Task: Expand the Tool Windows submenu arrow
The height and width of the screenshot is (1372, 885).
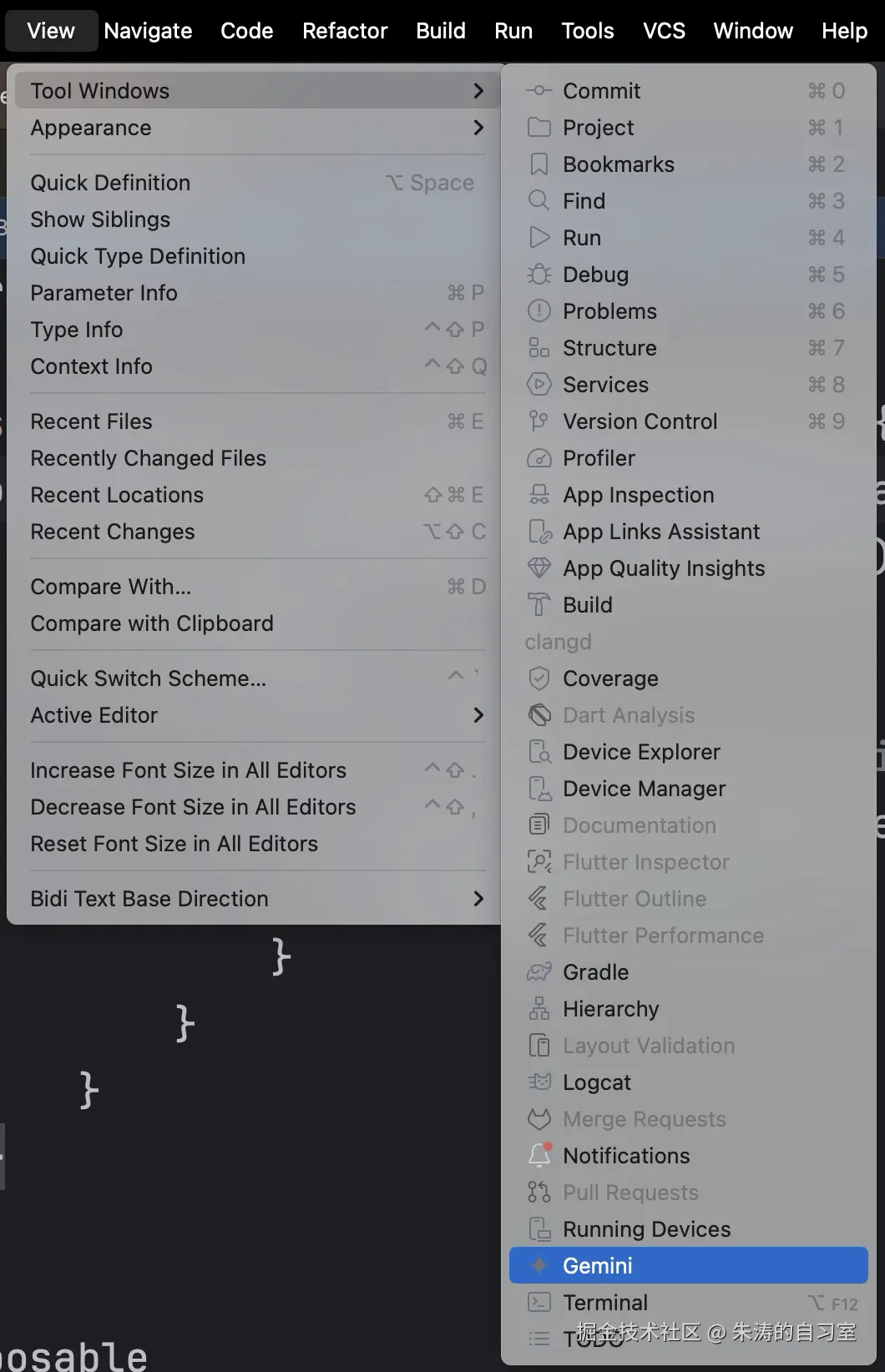Action: (478, 91)
